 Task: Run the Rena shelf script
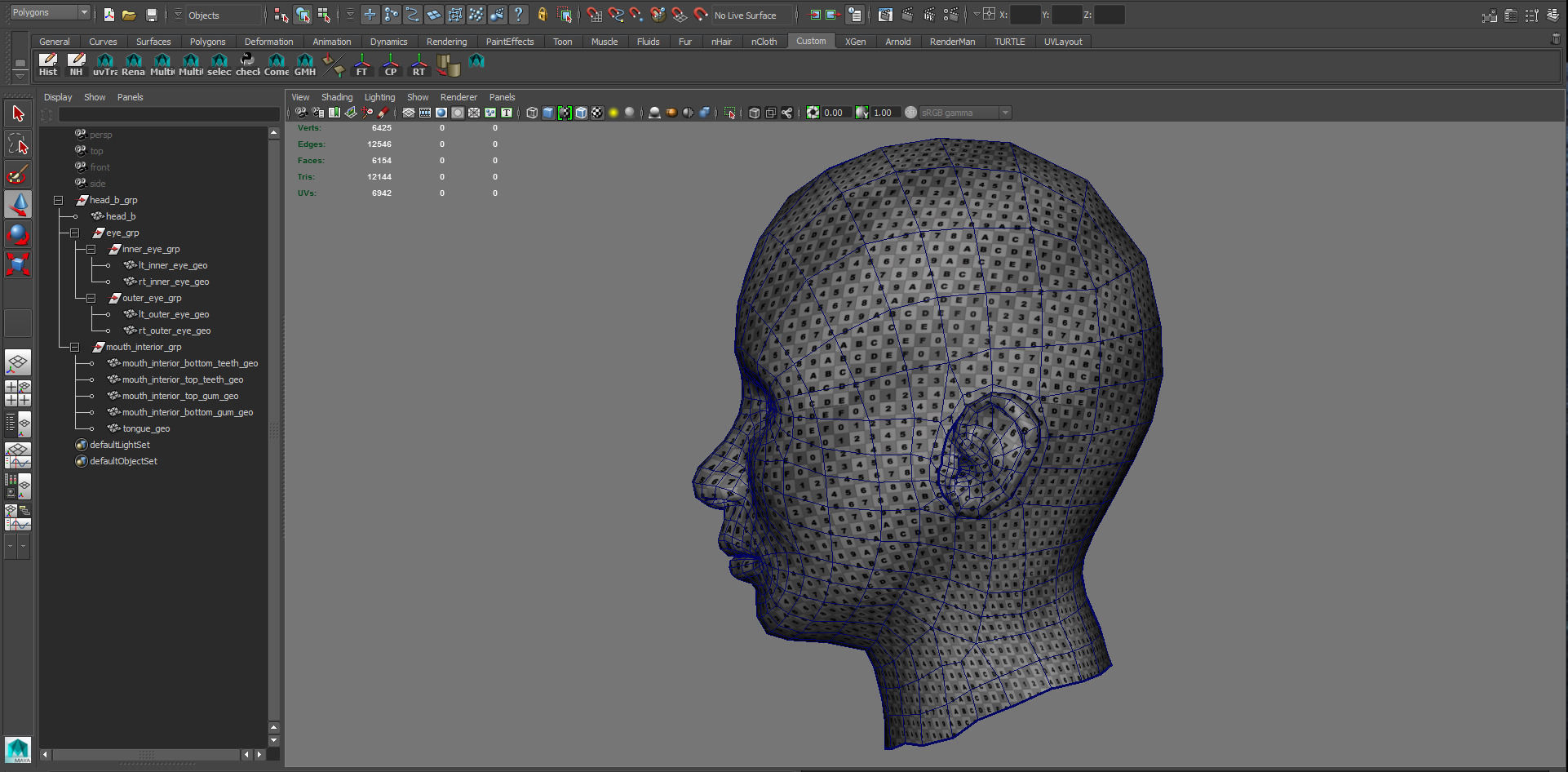click(x=133, y=64)
